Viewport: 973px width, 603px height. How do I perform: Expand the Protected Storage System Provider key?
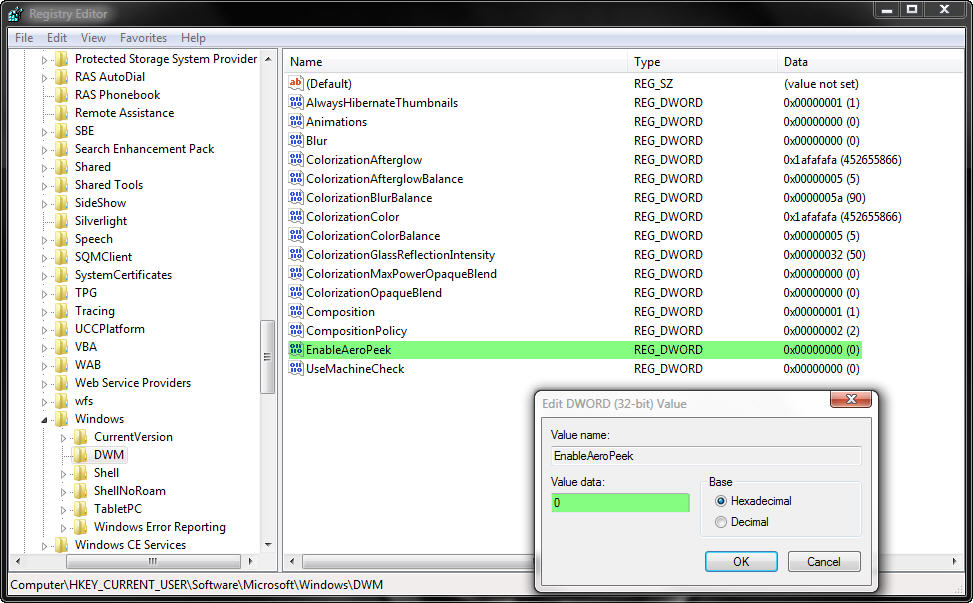click(x=45, y=60)
